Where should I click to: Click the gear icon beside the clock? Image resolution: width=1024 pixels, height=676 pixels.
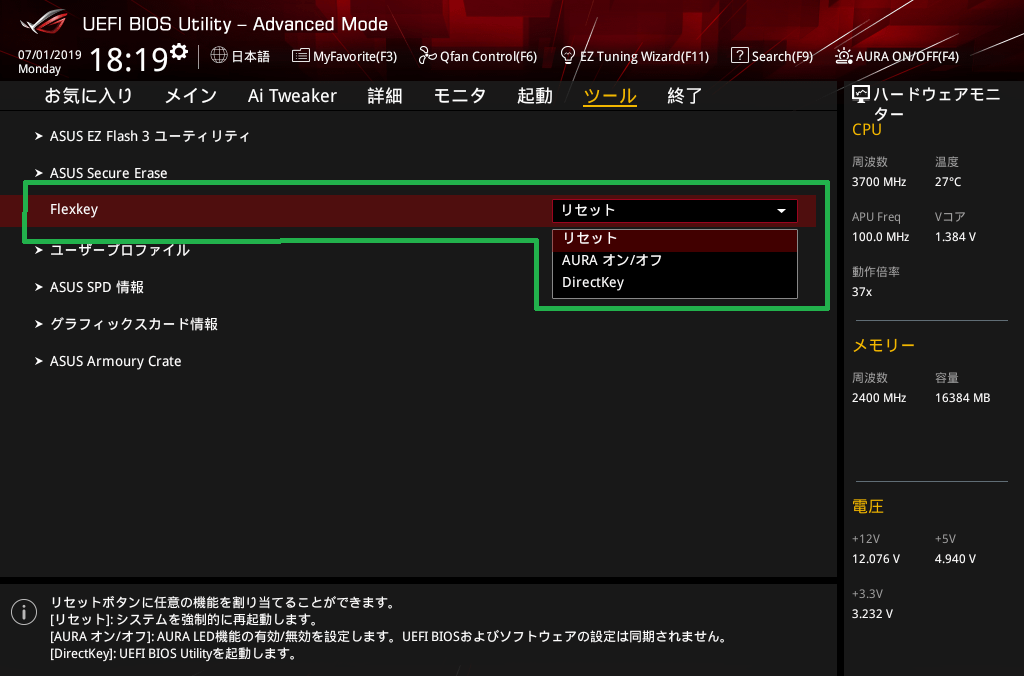179,52
